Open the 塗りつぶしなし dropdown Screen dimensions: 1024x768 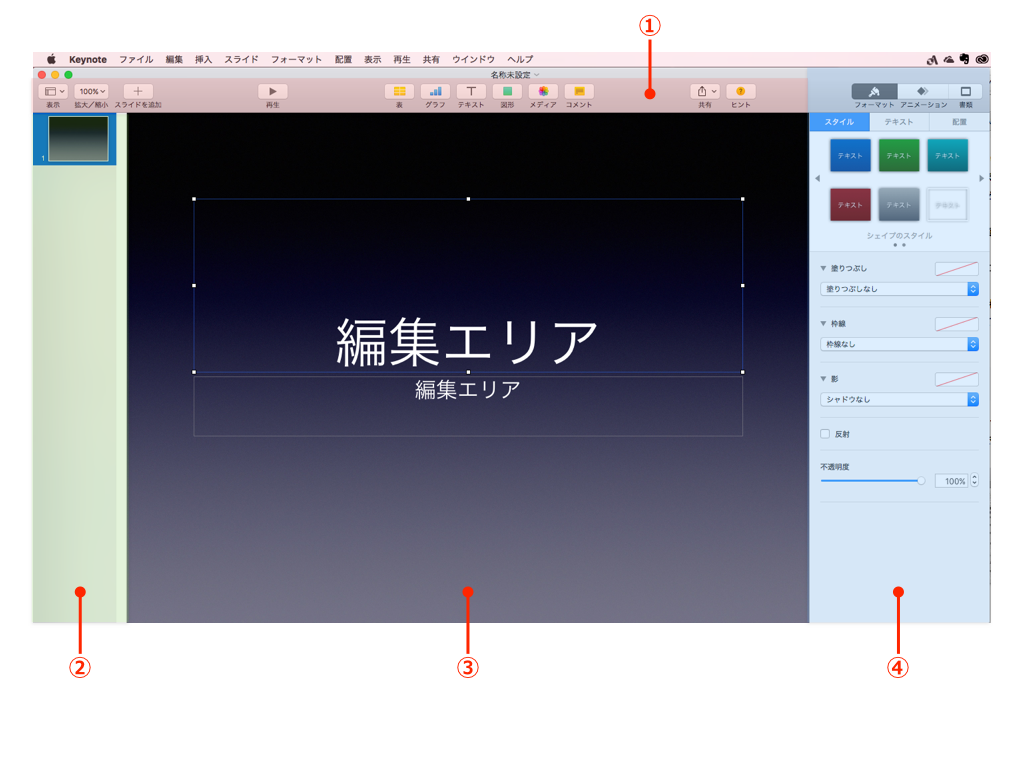point(897,289)
